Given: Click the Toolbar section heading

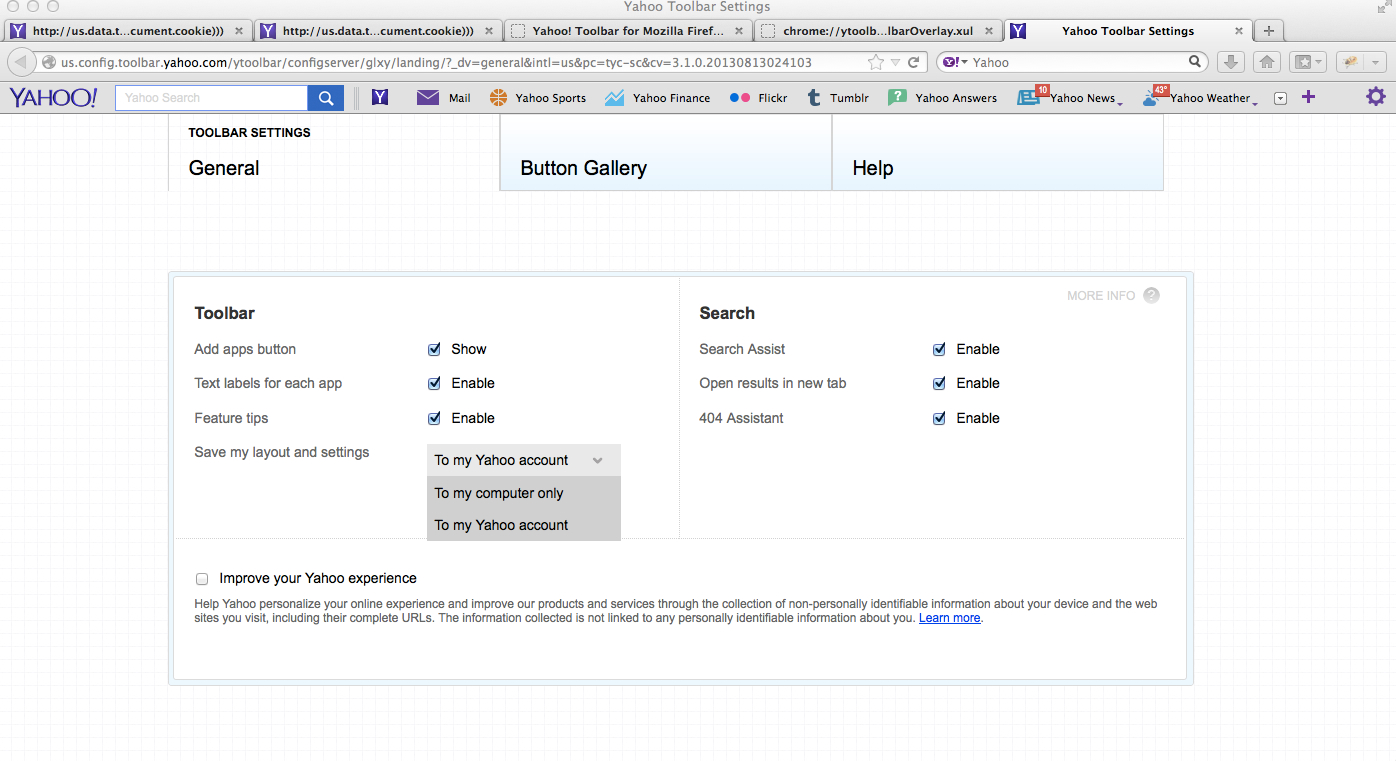Looking at the screenshot, I should click(224, 313).
